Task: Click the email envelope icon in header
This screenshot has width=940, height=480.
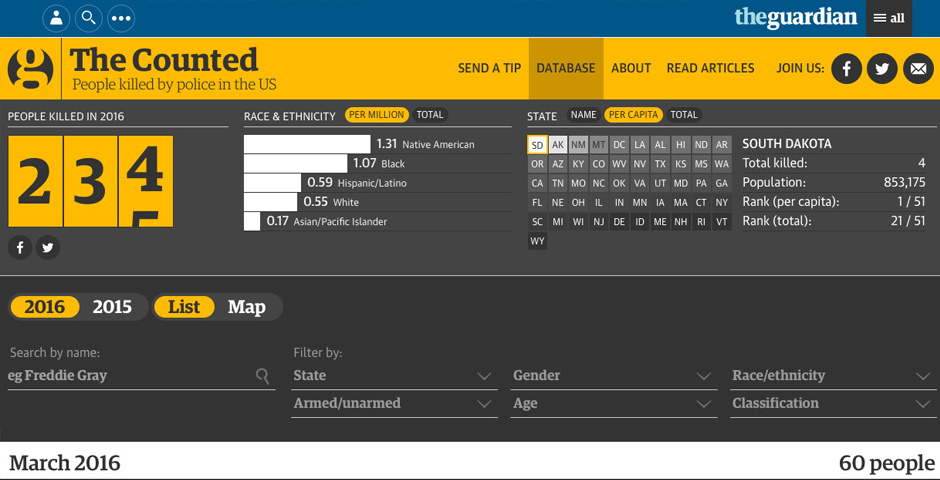Action: tap(918, 68)
